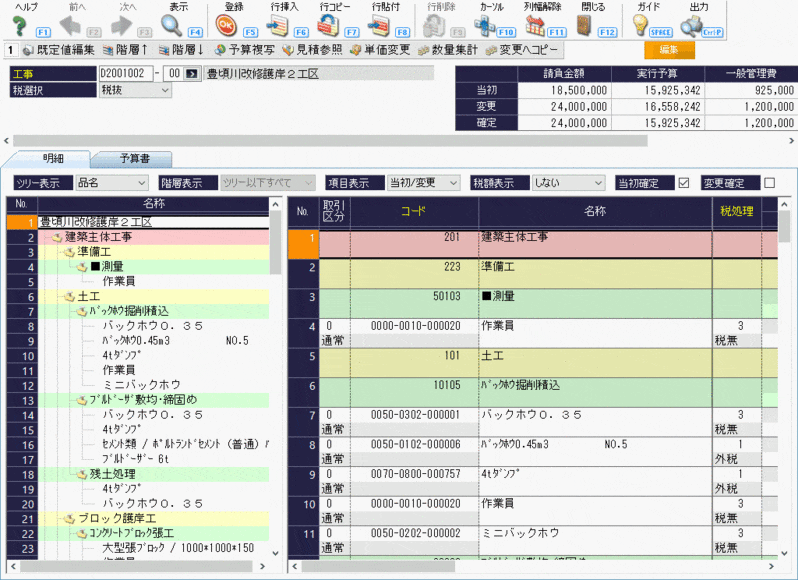Viewport: 798px width, 580px height.
Task: Click the 登録 OK icon
Action: click(226, 25)
